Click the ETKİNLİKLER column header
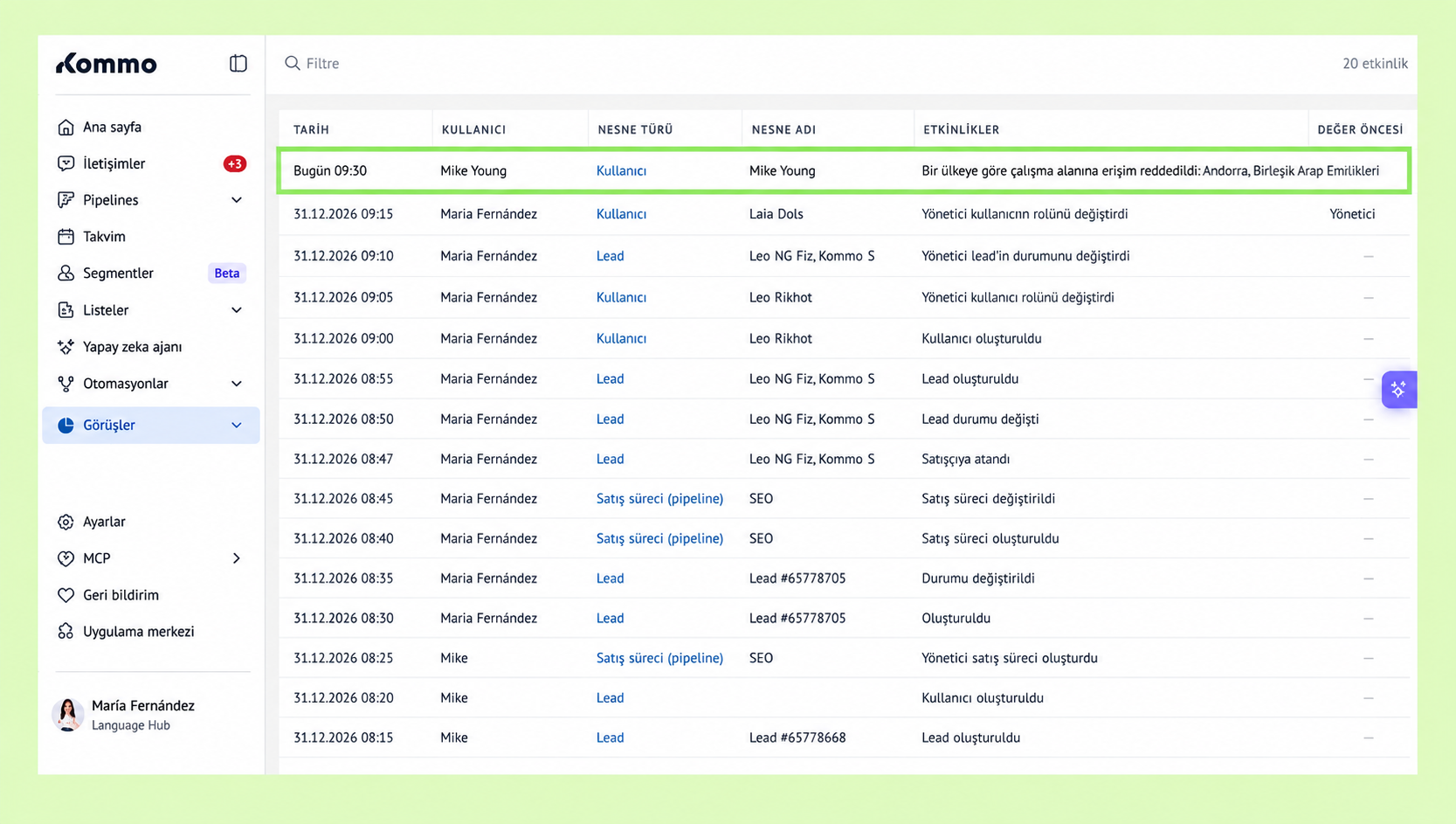Image resolution: width=1456 pixels, height=824 pixels. (x=961, y=129)
